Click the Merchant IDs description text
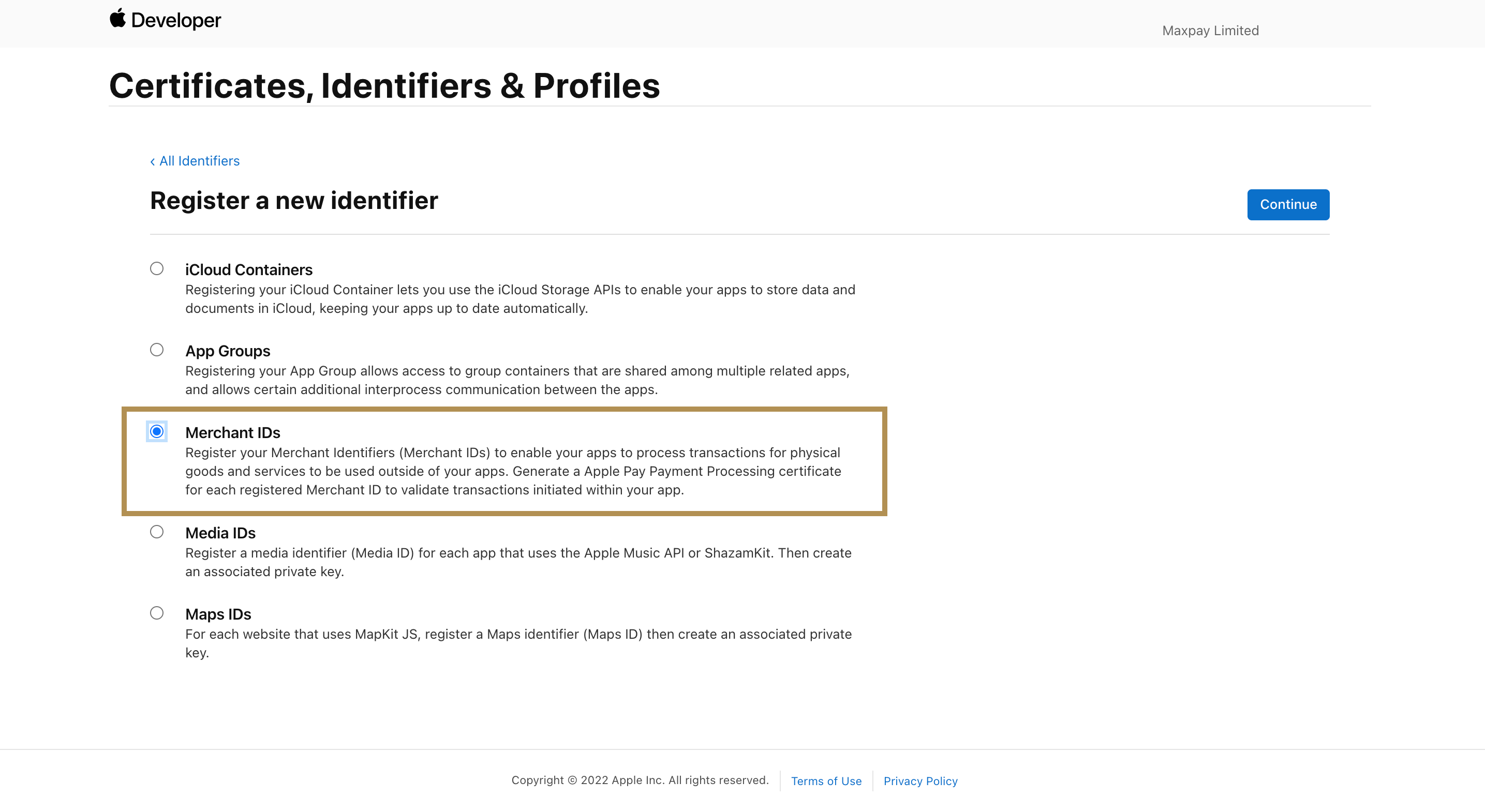1485x812 pixels. click(512, 471)
